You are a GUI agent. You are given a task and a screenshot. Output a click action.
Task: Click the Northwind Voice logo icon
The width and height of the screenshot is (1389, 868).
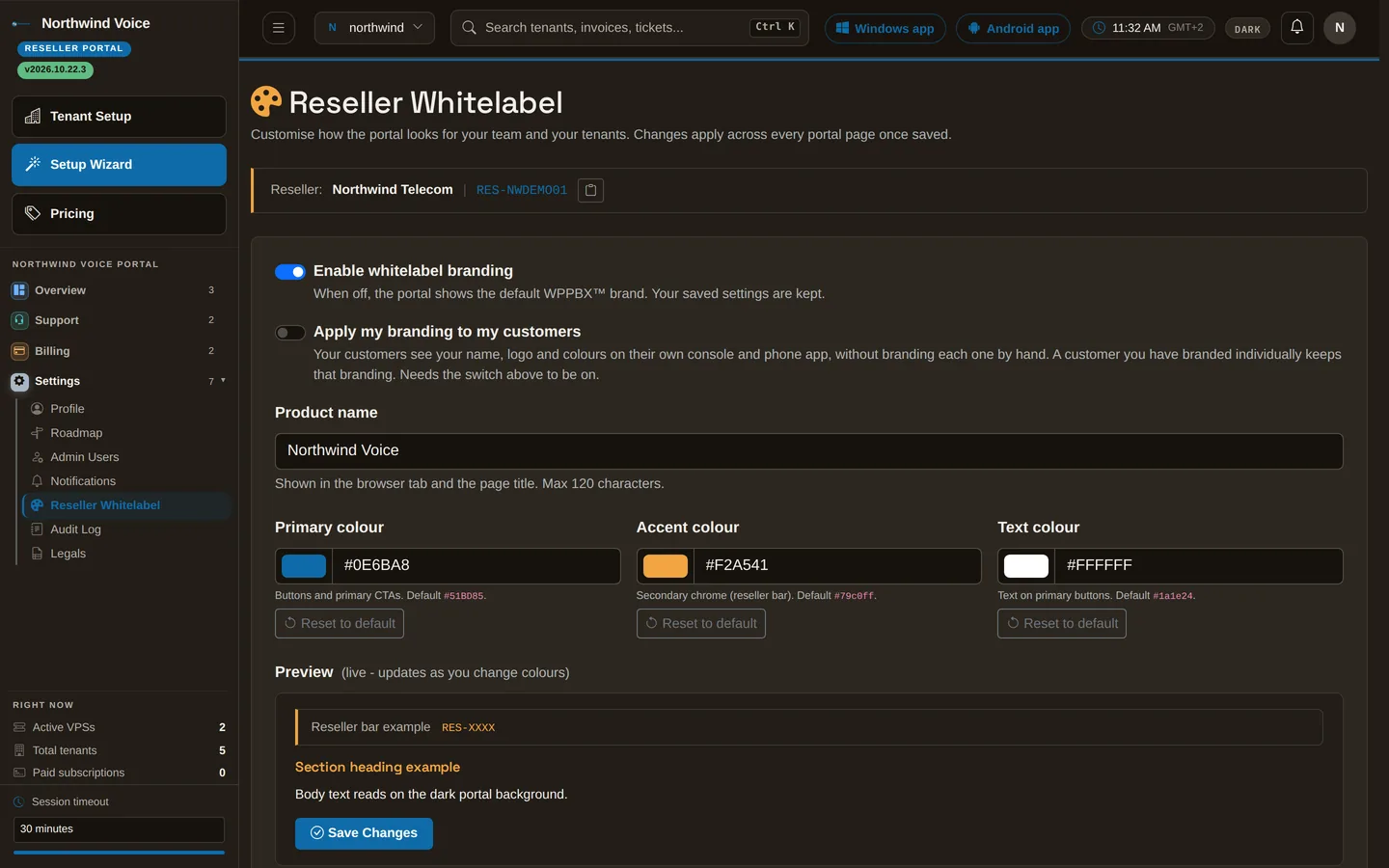(x=21, y=23)
